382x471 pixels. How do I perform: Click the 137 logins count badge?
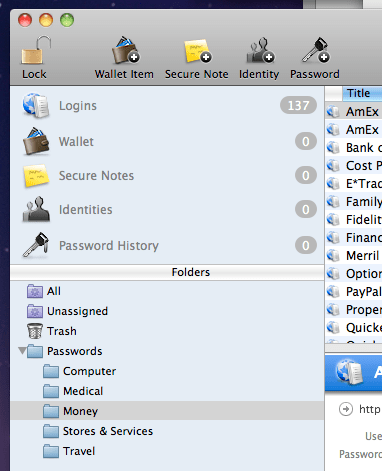[x=298, y=105]
